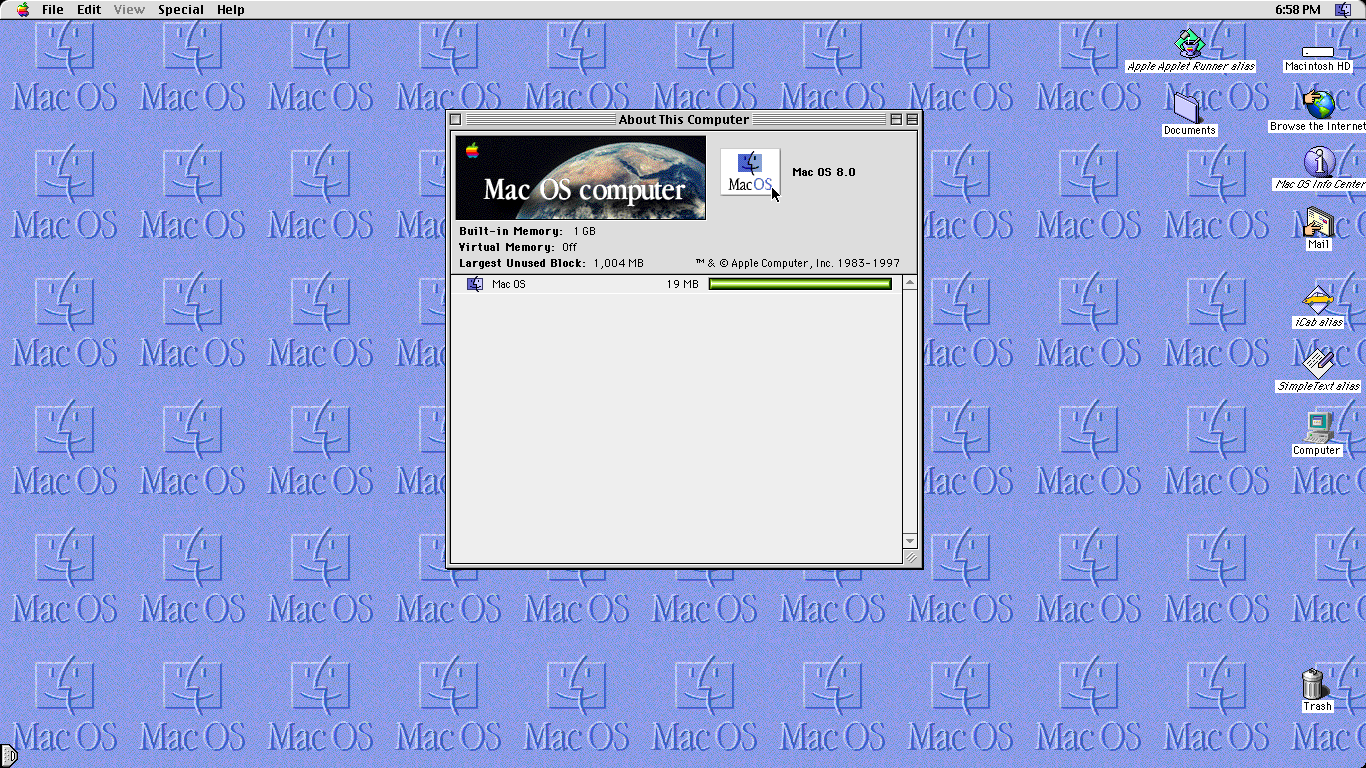This screenshot has height=768, width=1366.
Task: Close the About This Computer window
Action: (456, 119)
